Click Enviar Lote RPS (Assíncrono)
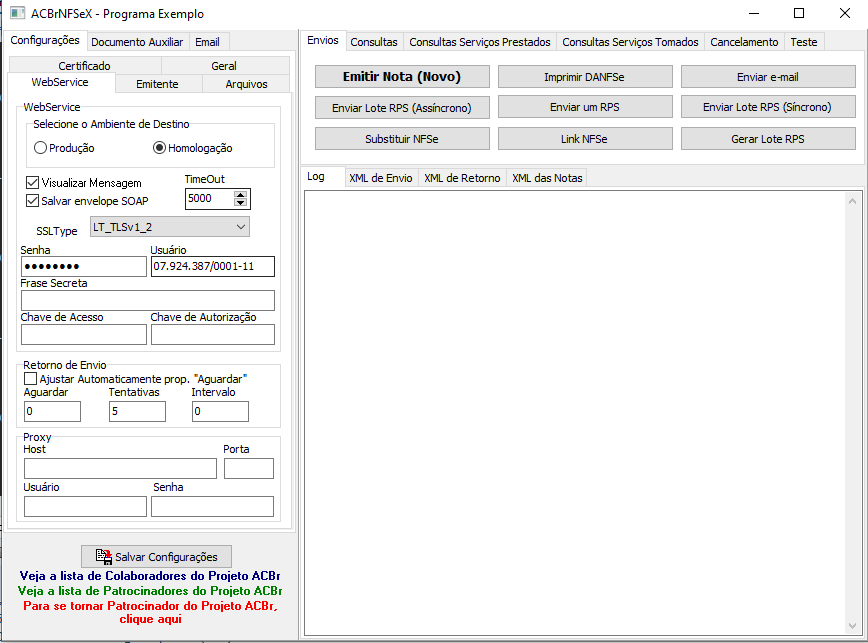The height and width of the screenshot is (643, 868). [402, 107]
